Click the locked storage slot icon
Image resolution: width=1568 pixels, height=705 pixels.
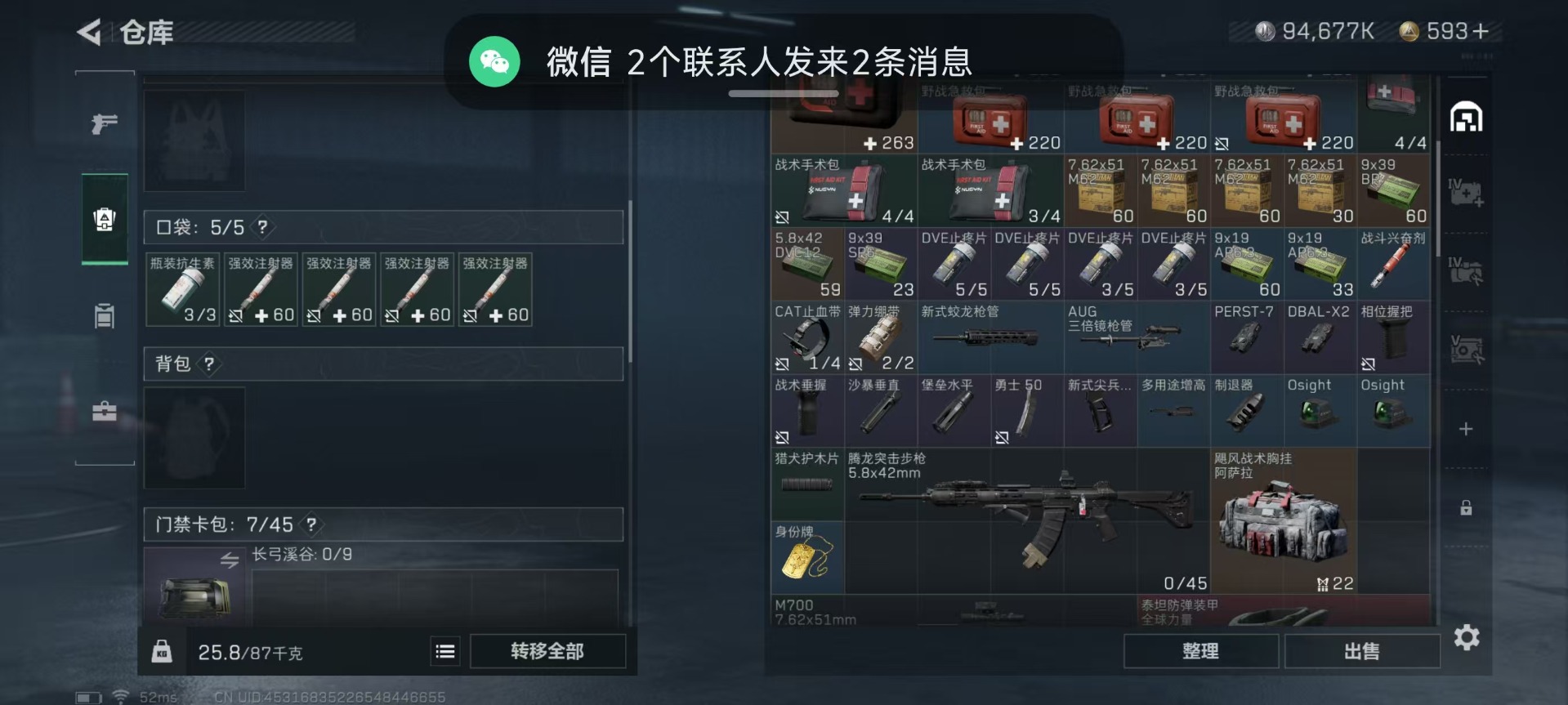point(1466,508)
